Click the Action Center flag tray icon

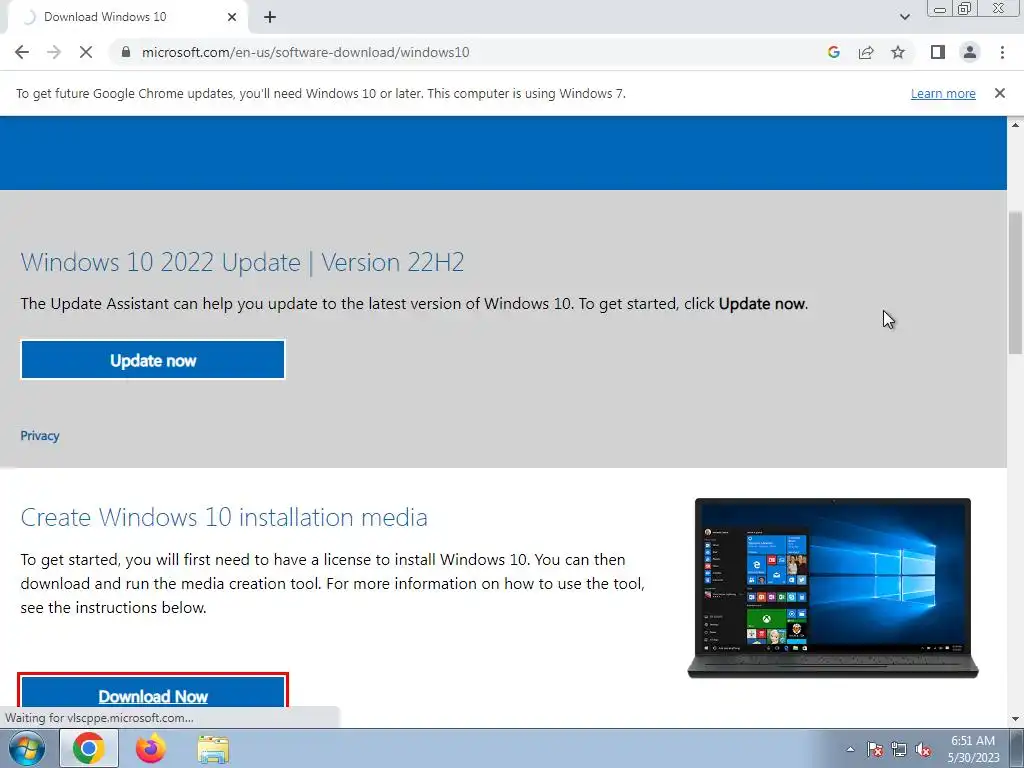pos(875,749)
